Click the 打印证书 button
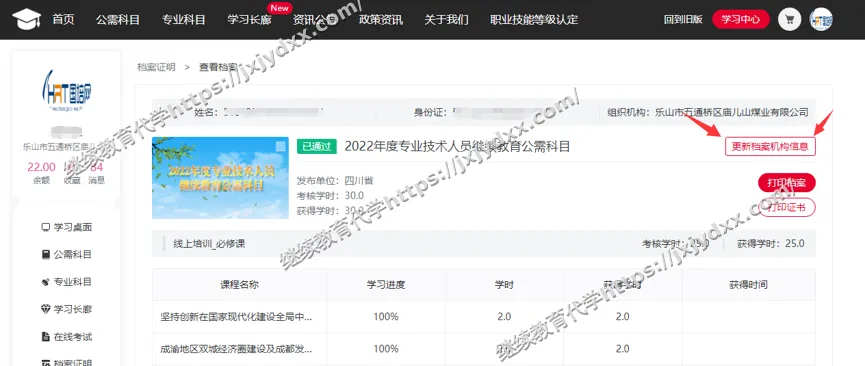 tap(787, 207)
